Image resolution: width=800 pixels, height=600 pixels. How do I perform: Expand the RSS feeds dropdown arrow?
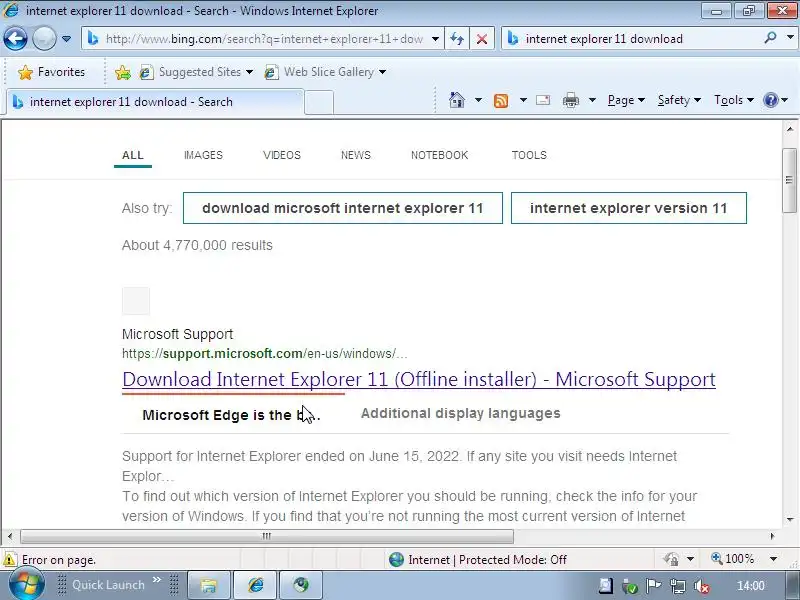[523, 100]
